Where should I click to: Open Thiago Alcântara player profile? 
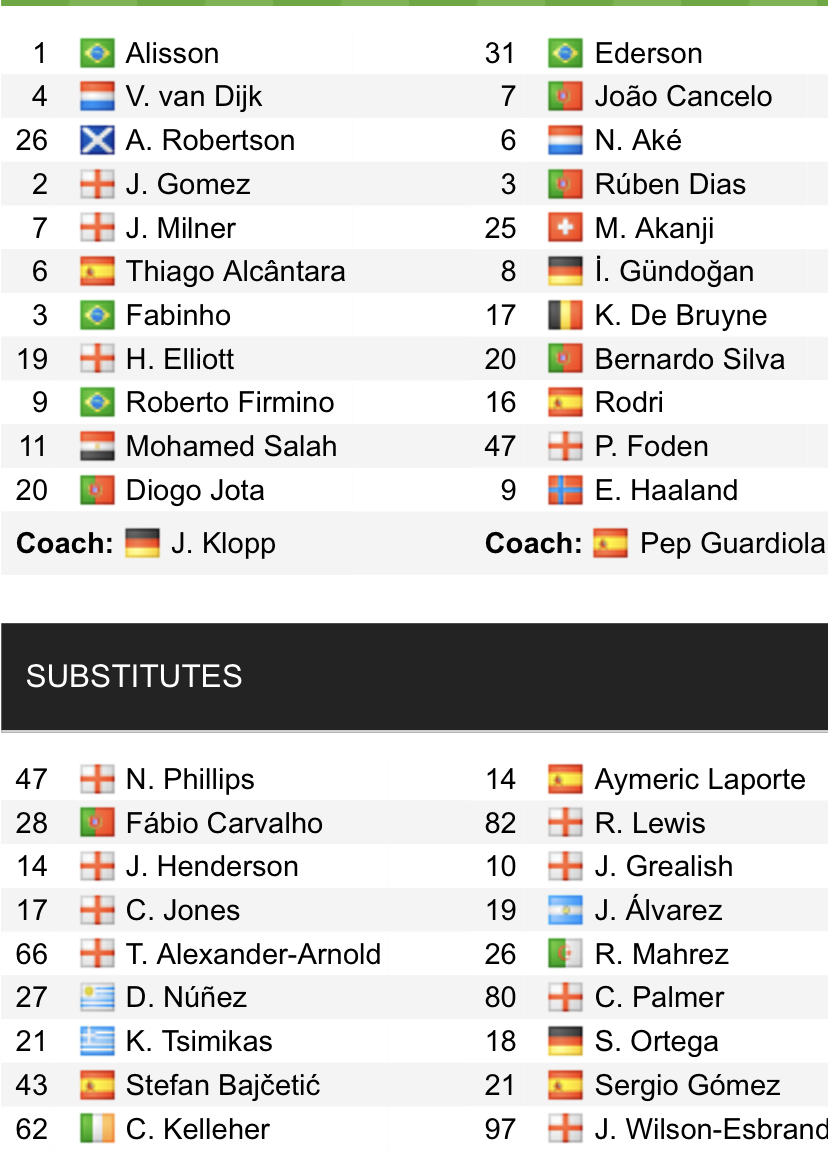(x=235, y=271)
